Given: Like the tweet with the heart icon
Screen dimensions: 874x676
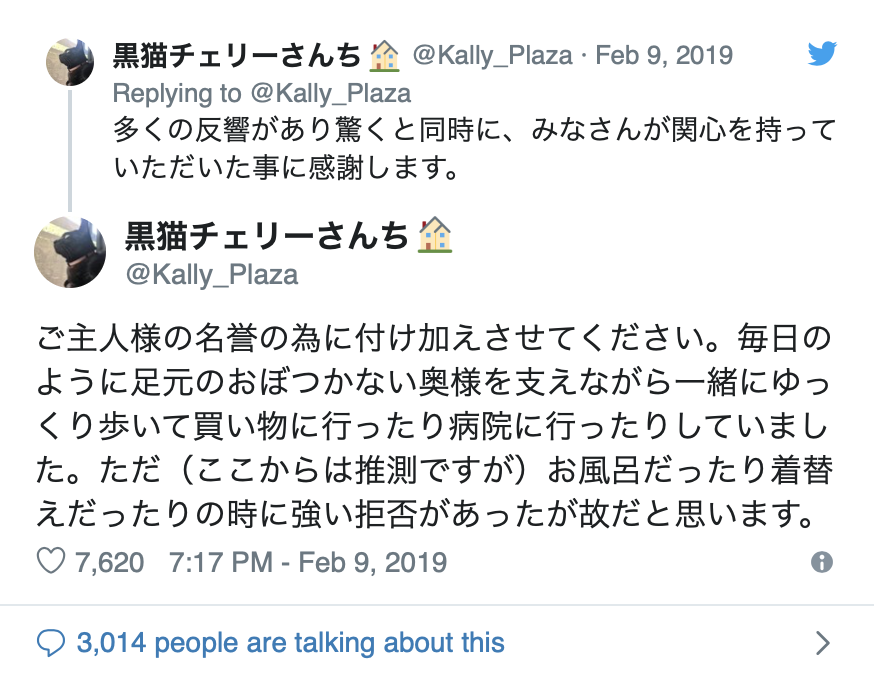Looking at the screenshot, I should [x=51, y=561].
